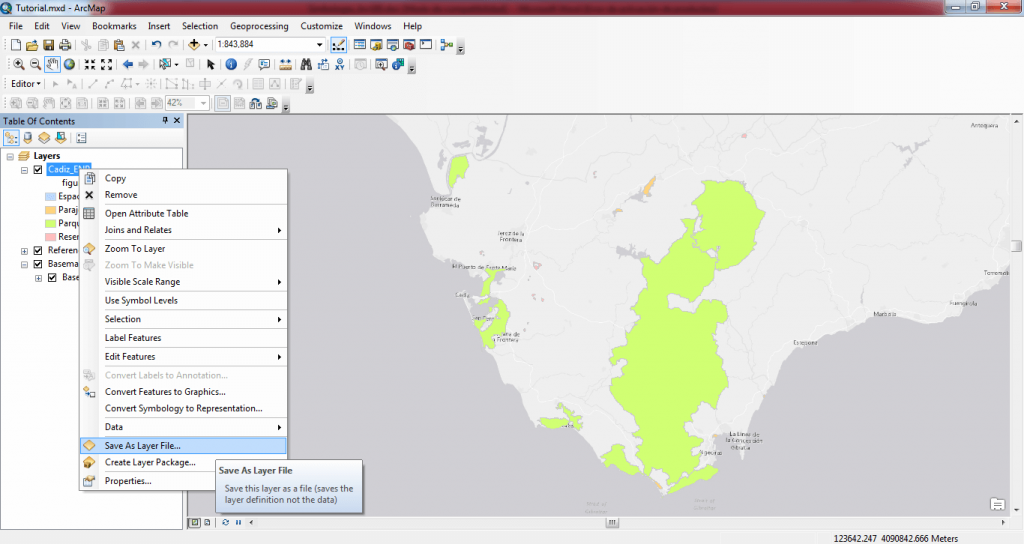This screenshot has width=1024, height=544.
Task: Switch to List By Source view
Action: (x=27, y=137)
